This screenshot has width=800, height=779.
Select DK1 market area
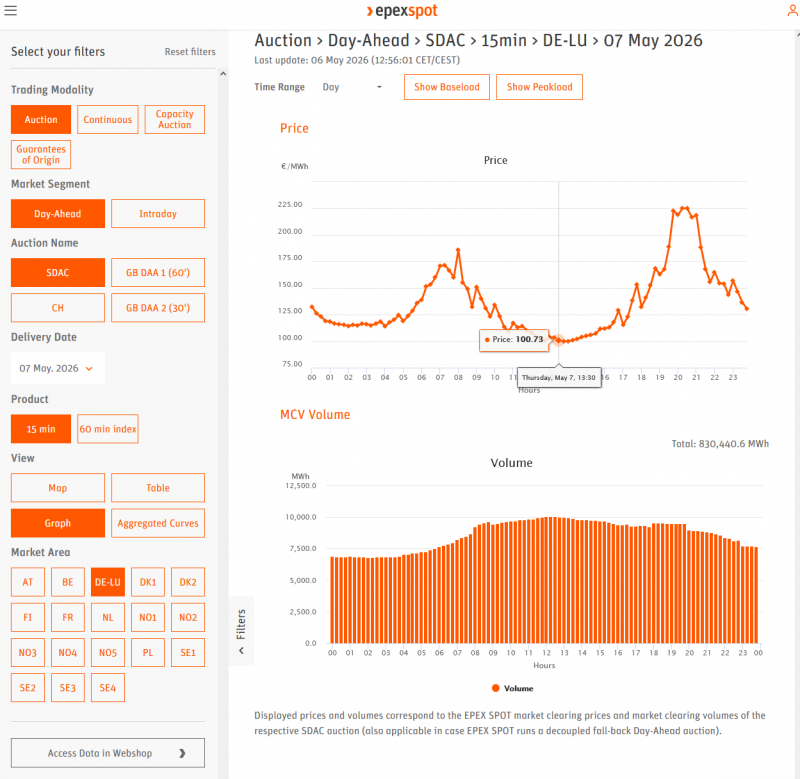click(148, 582)
